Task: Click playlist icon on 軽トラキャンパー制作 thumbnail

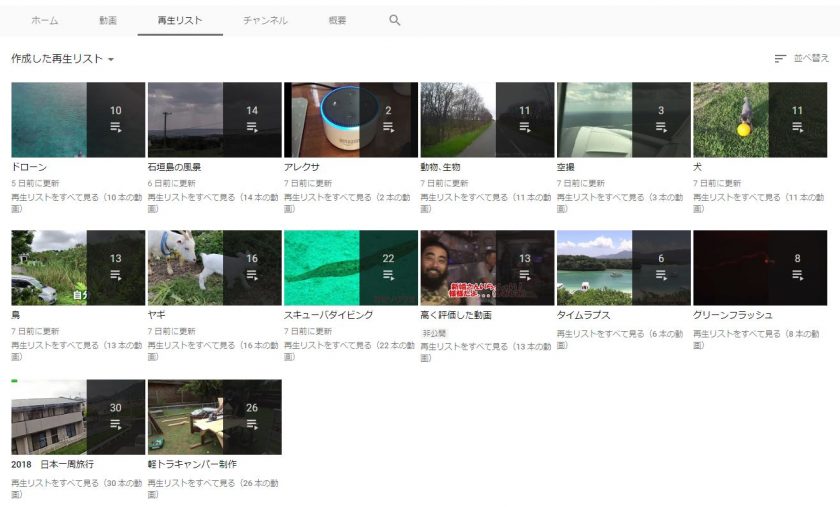Action: pyautogui.click(x=252, y=424)
